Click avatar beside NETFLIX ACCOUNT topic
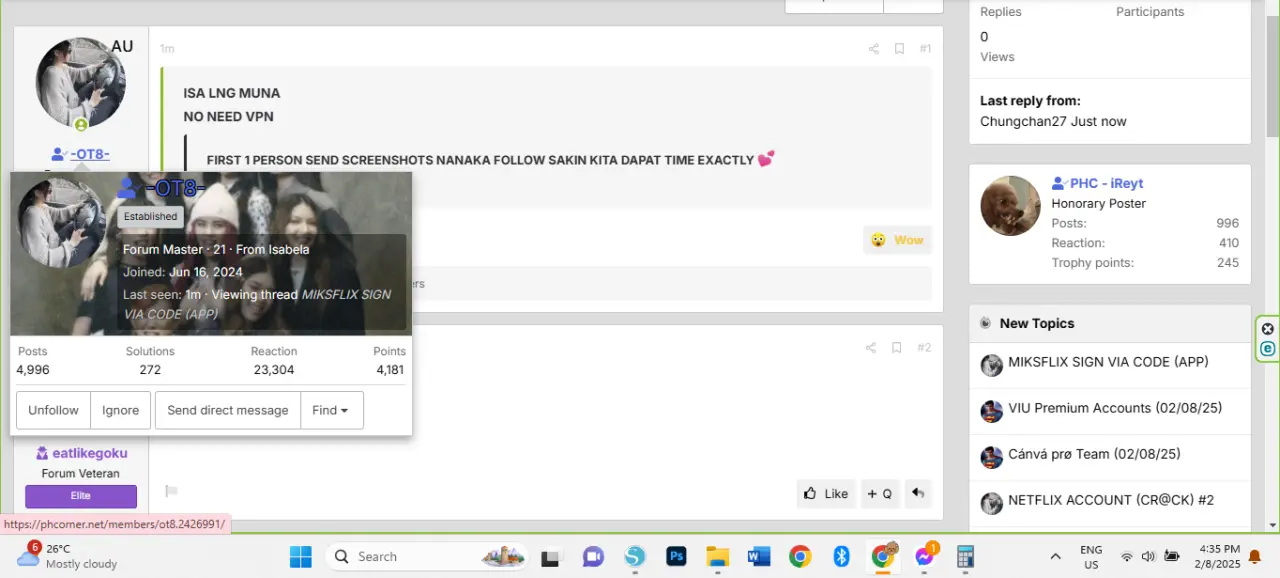Screen dimensions: 1280x578 991,503
